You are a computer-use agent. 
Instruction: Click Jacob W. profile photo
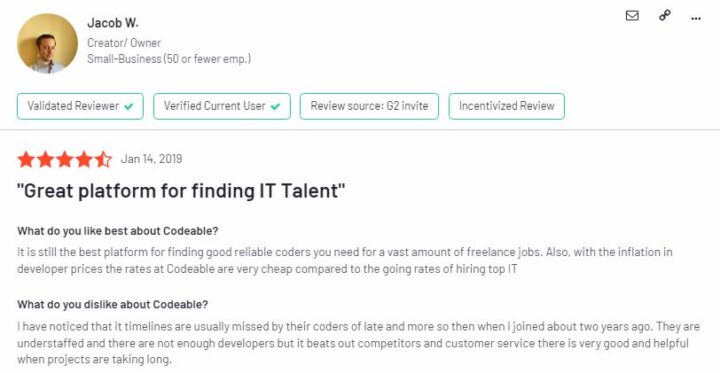[x=47, y=43]
